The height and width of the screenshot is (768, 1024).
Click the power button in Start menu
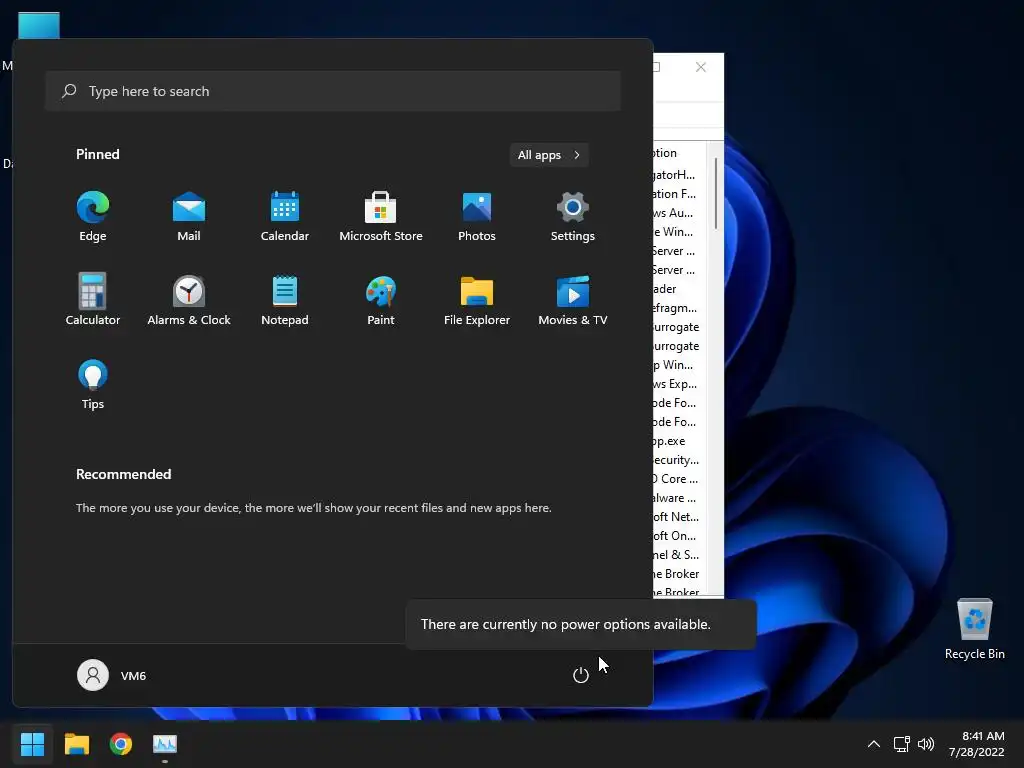(x=581, y=675)
